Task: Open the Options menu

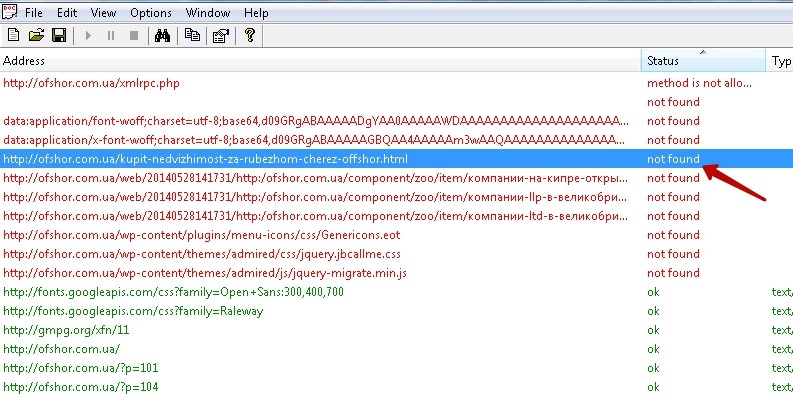Action: pos(151,13)
